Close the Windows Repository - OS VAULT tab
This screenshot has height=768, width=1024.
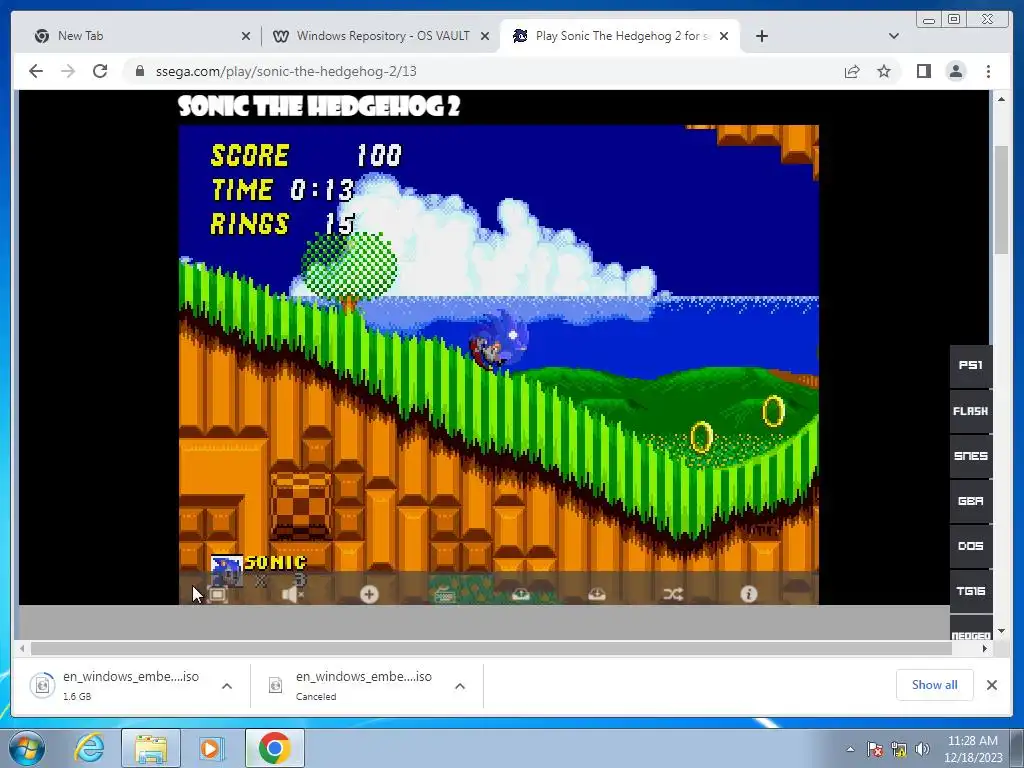pos(485,37)
